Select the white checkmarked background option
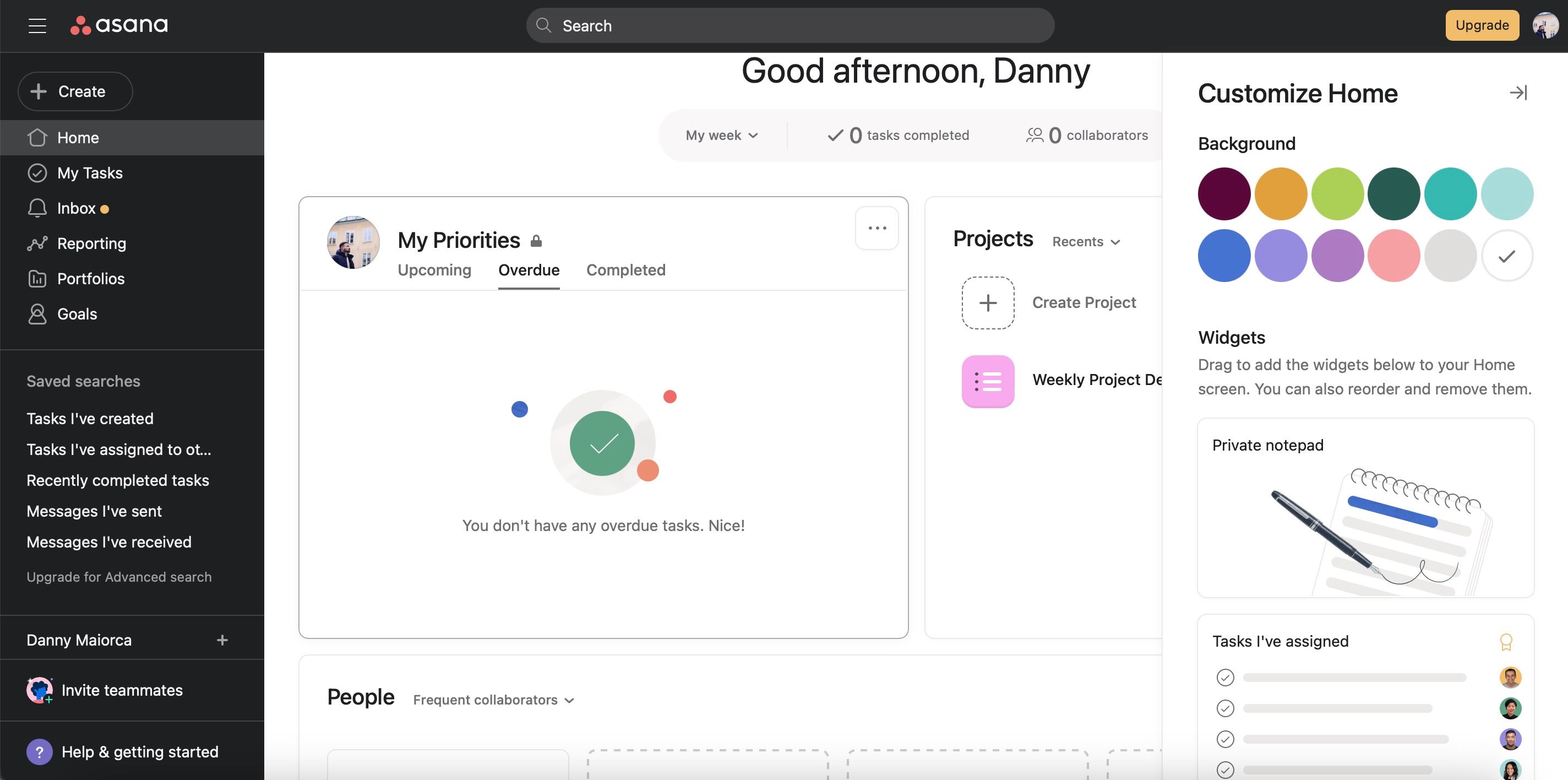This screenshot has height=780, width=1568. pyautogui.click(x=1506, y=256)
